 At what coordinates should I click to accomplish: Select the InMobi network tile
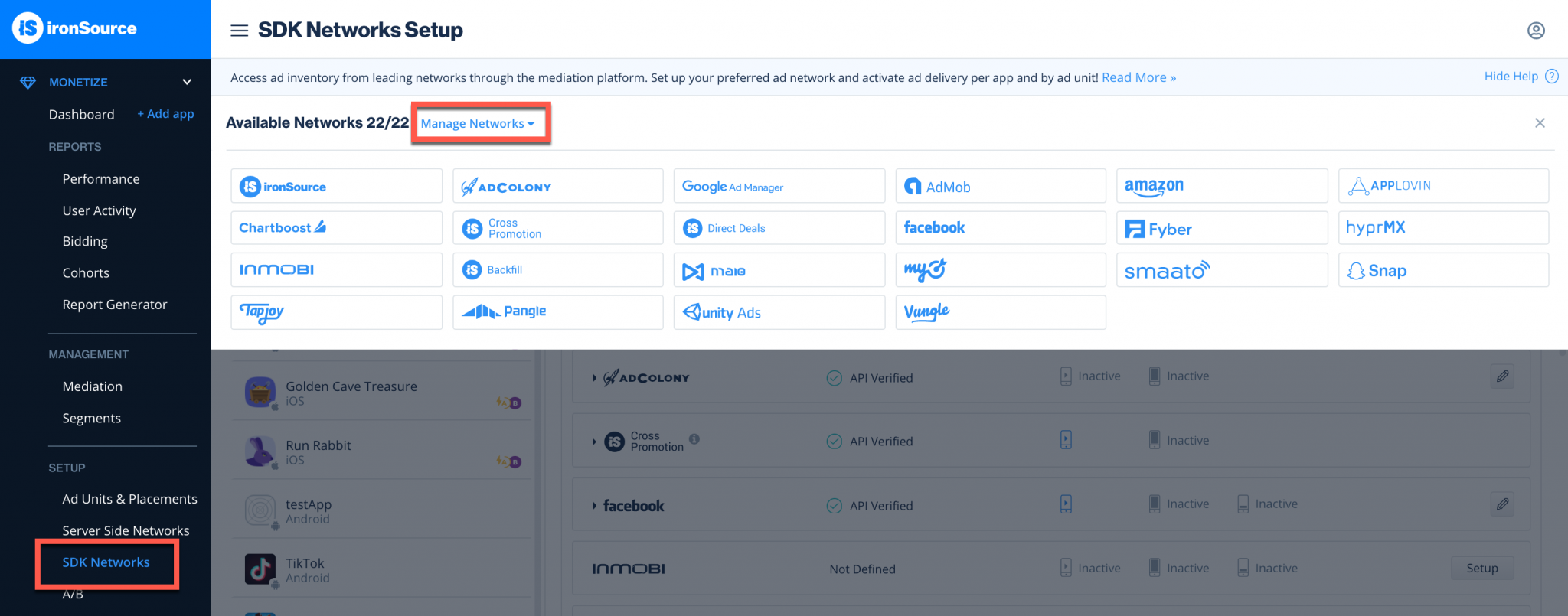coord(336,270)
